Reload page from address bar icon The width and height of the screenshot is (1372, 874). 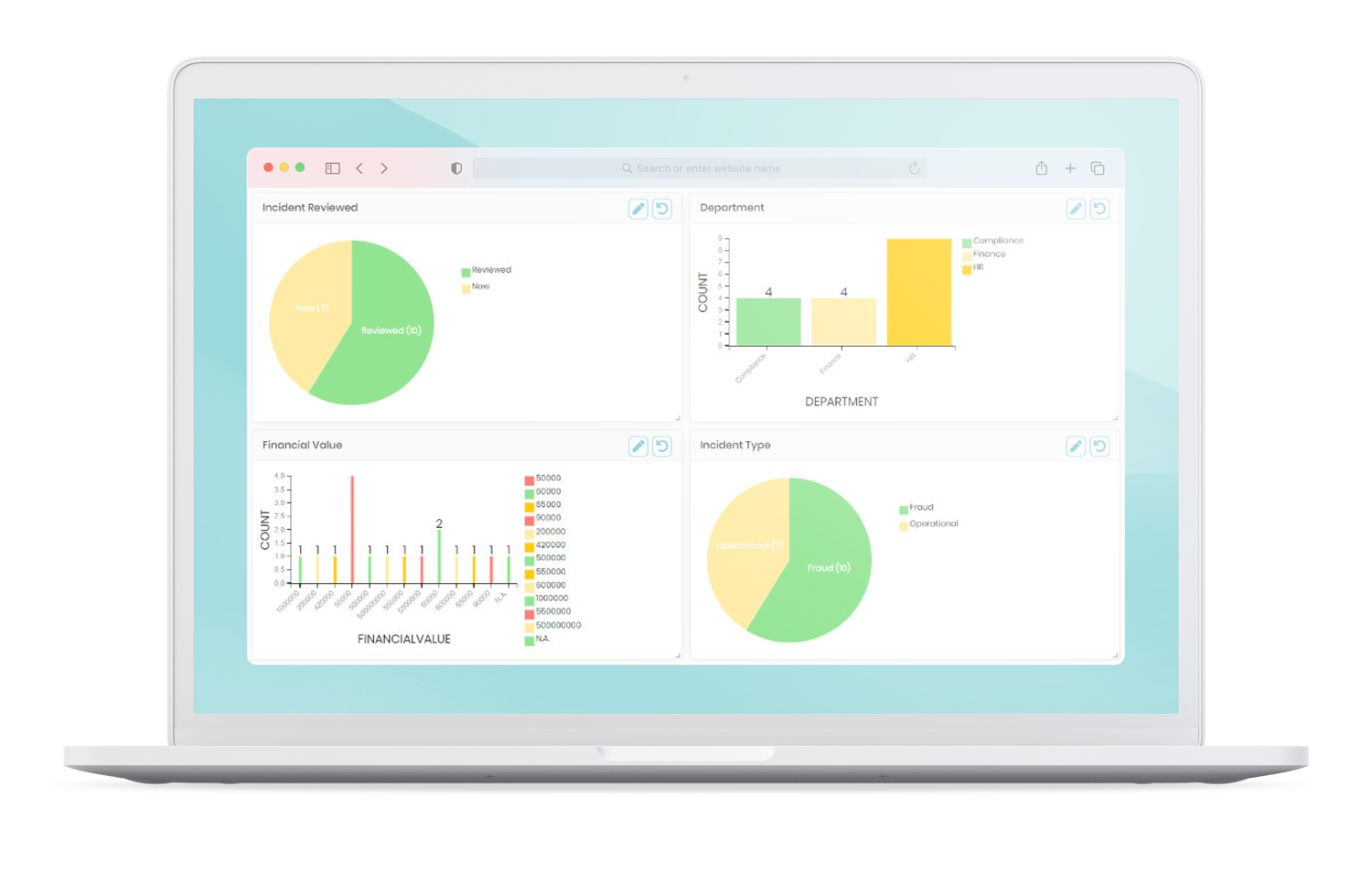914,167
